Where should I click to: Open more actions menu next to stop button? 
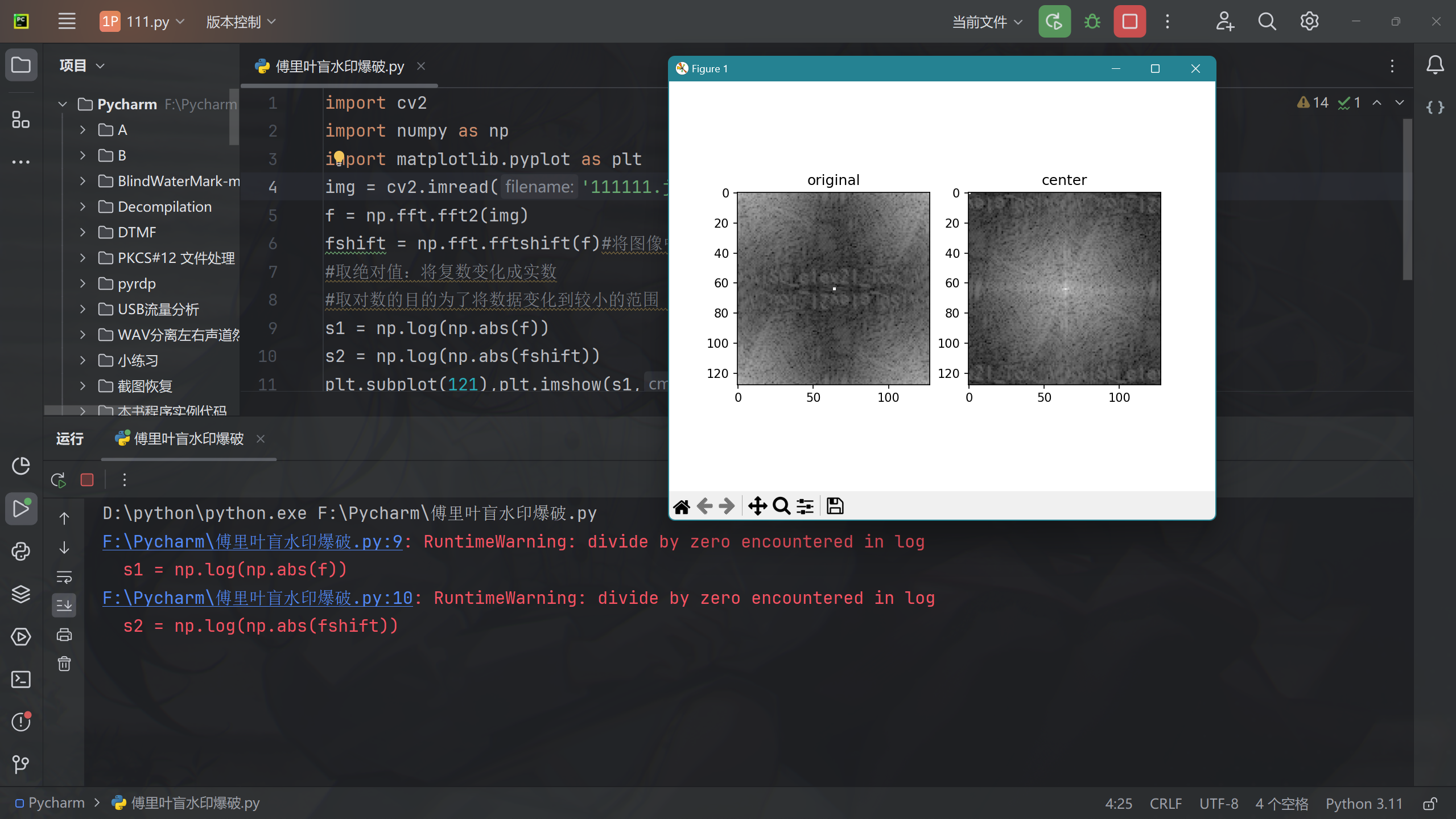coord(1168,22)
